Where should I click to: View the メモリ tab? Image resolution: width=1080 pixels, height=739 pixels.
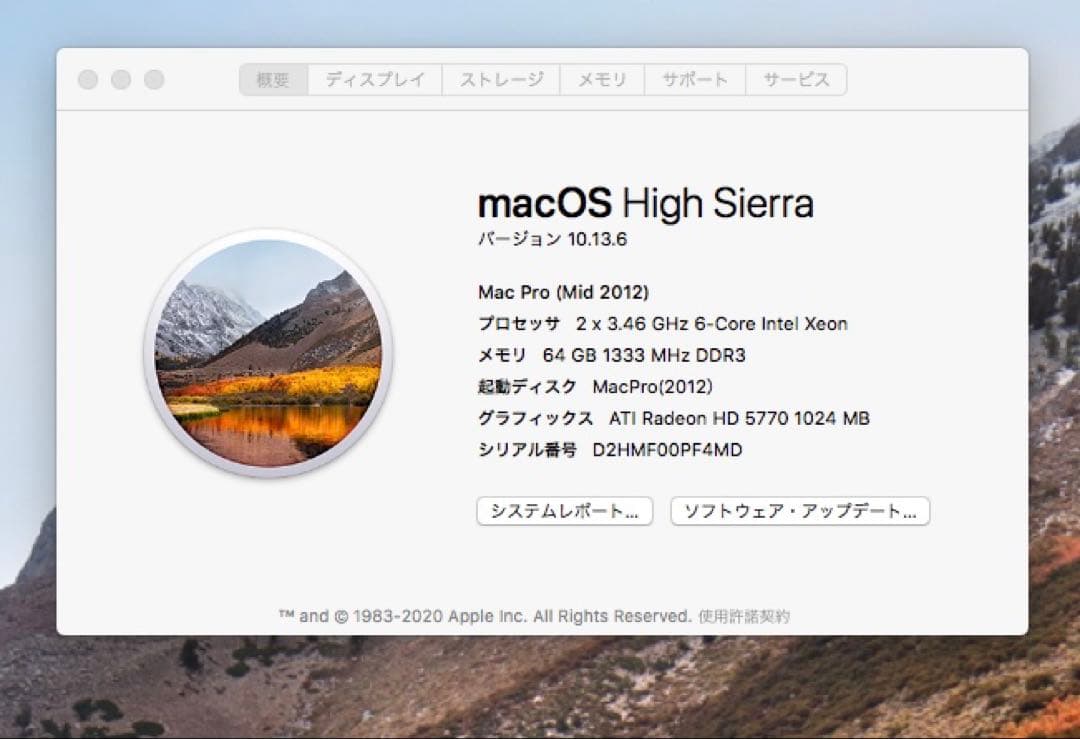(x=602, y=79)
